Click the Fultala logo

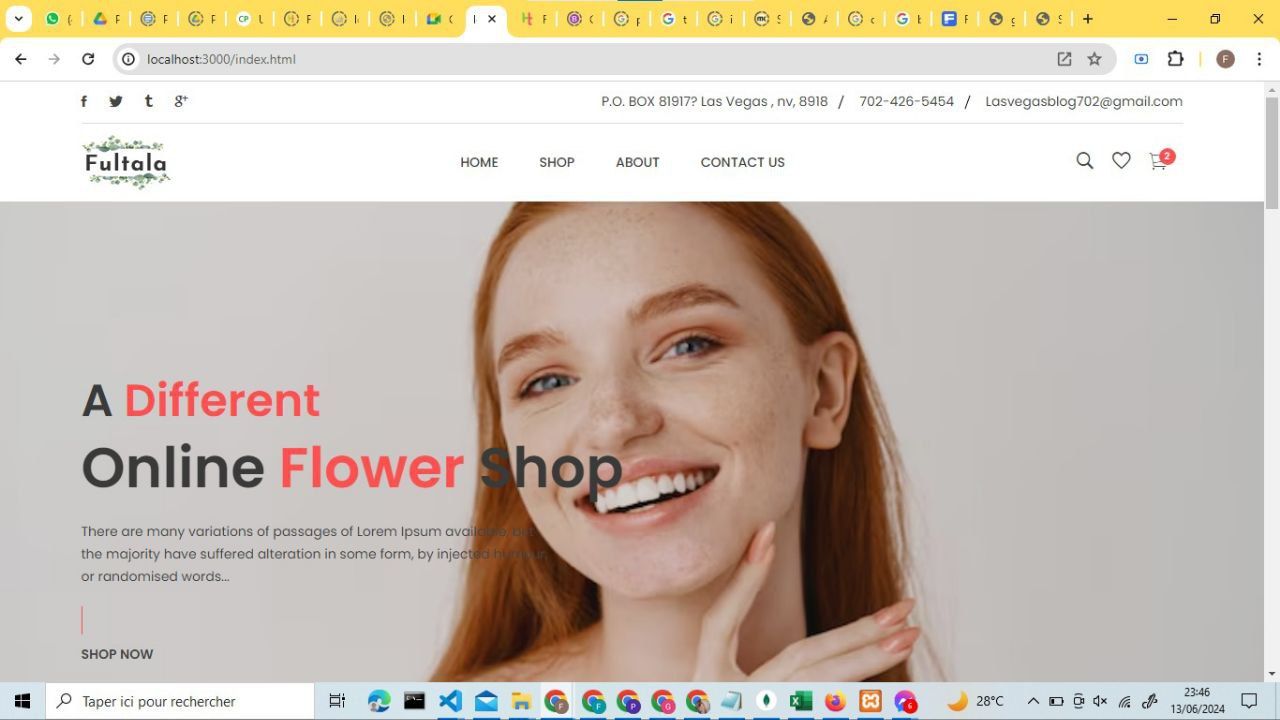(x=126, y=162)
